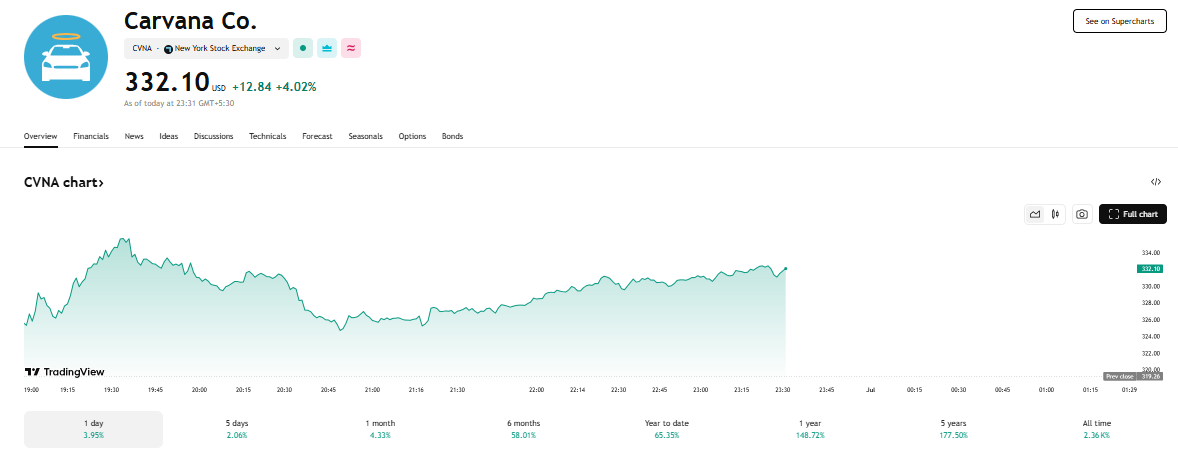1178x466 pixels.
Task: View the Seasonals tab
Action: (x=365, y=136)
